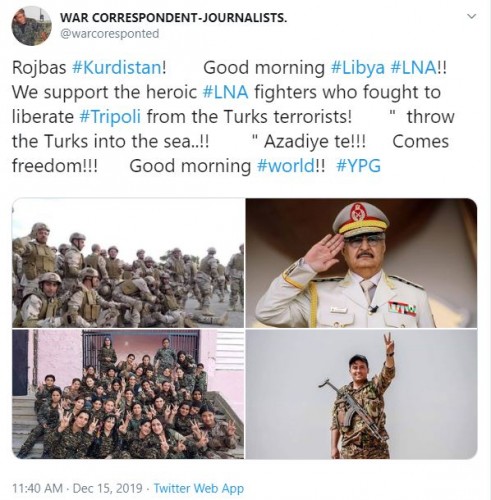Open the #YPG hashtag
Viewport: 491px width, 500px height.
[x=358, y=166]
